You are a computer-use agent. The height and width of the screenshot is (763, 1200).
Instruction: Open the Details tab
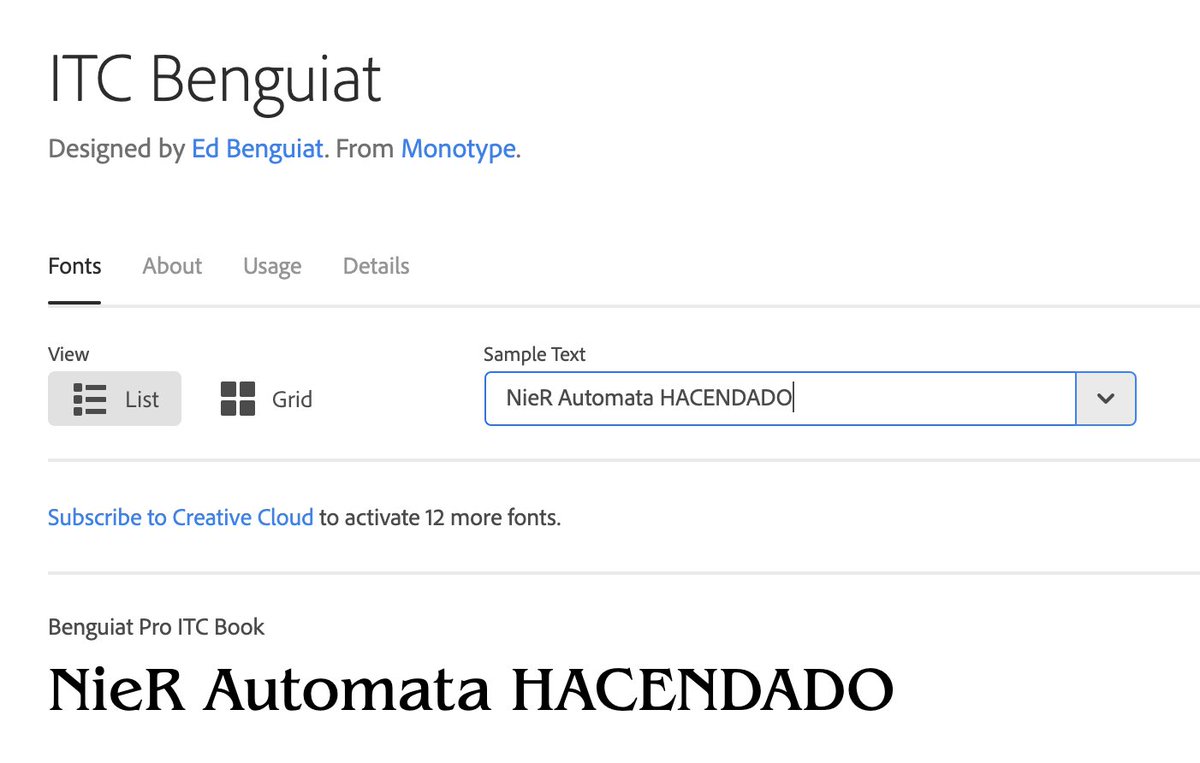pyautogui.click(x=376, y=266)
